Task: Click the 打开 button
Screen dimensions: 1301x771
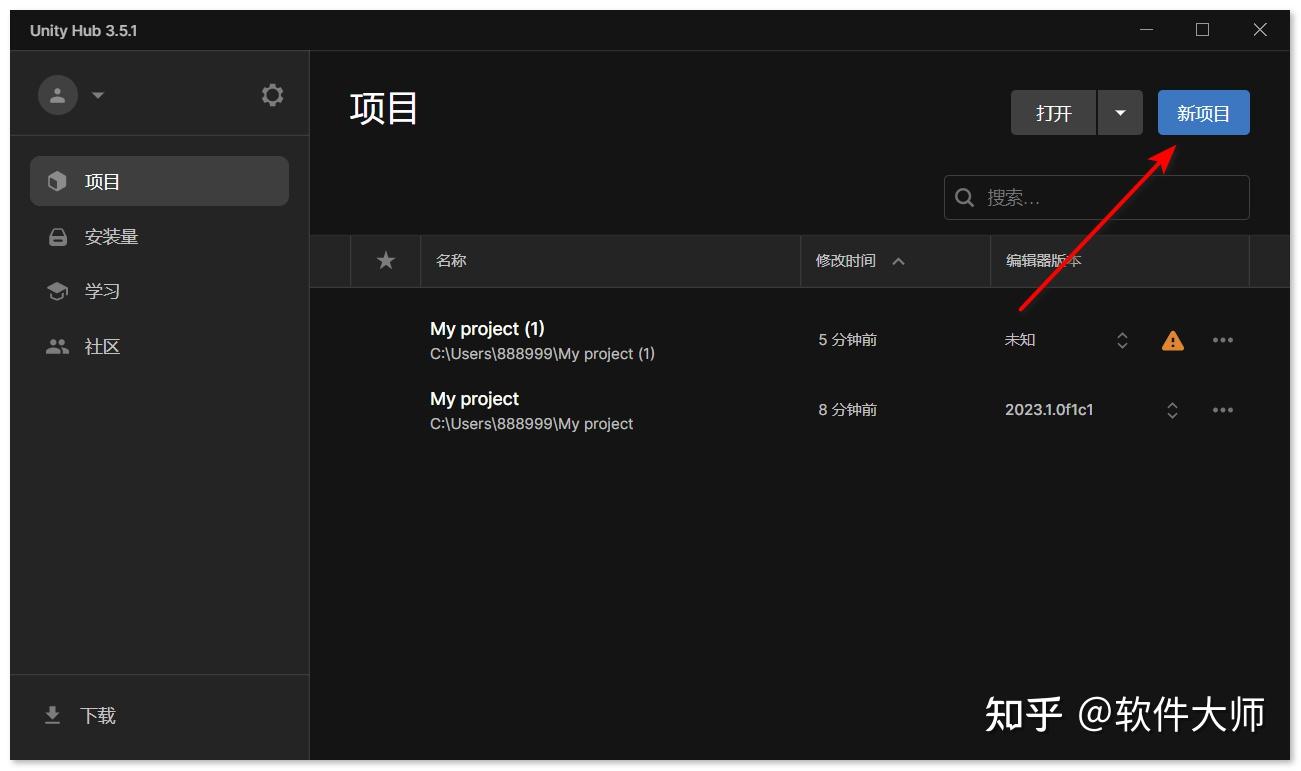Action: 1052,112
